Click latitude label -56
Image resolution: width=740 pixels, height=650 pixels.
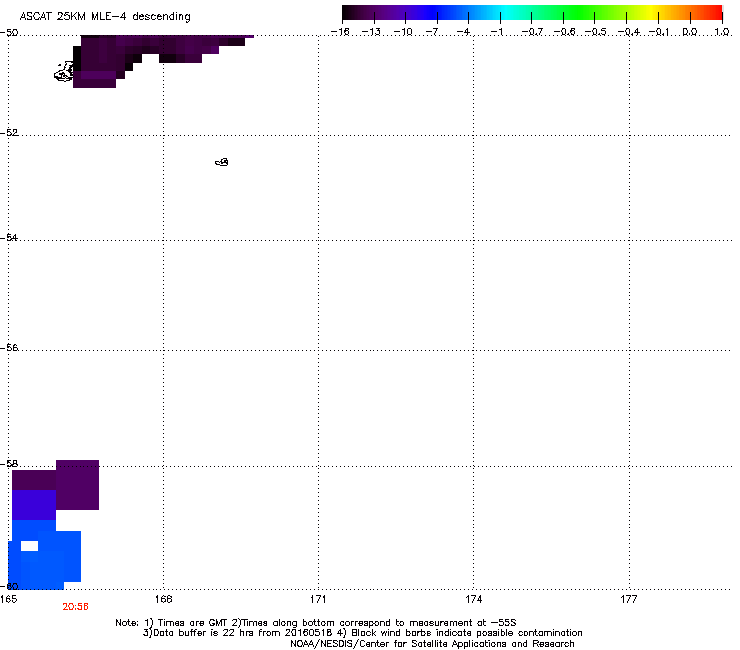click(x=9, y=347)
